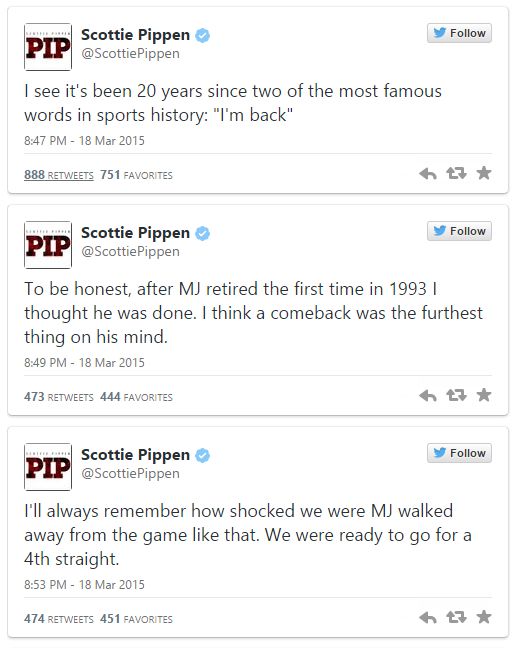
Task: Retweet the "I'm back" tweet
Action: [x=456, y=173]
